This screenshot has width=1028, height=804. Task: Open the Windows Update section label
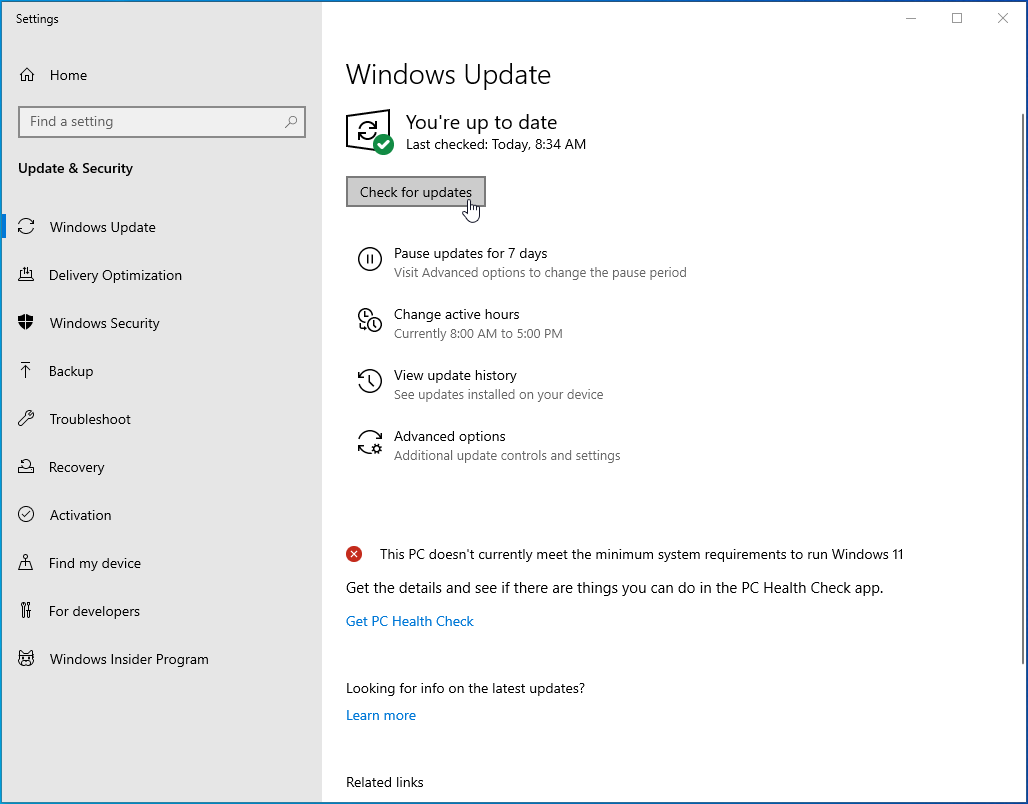pyautogui.click(x=103, y=227)
